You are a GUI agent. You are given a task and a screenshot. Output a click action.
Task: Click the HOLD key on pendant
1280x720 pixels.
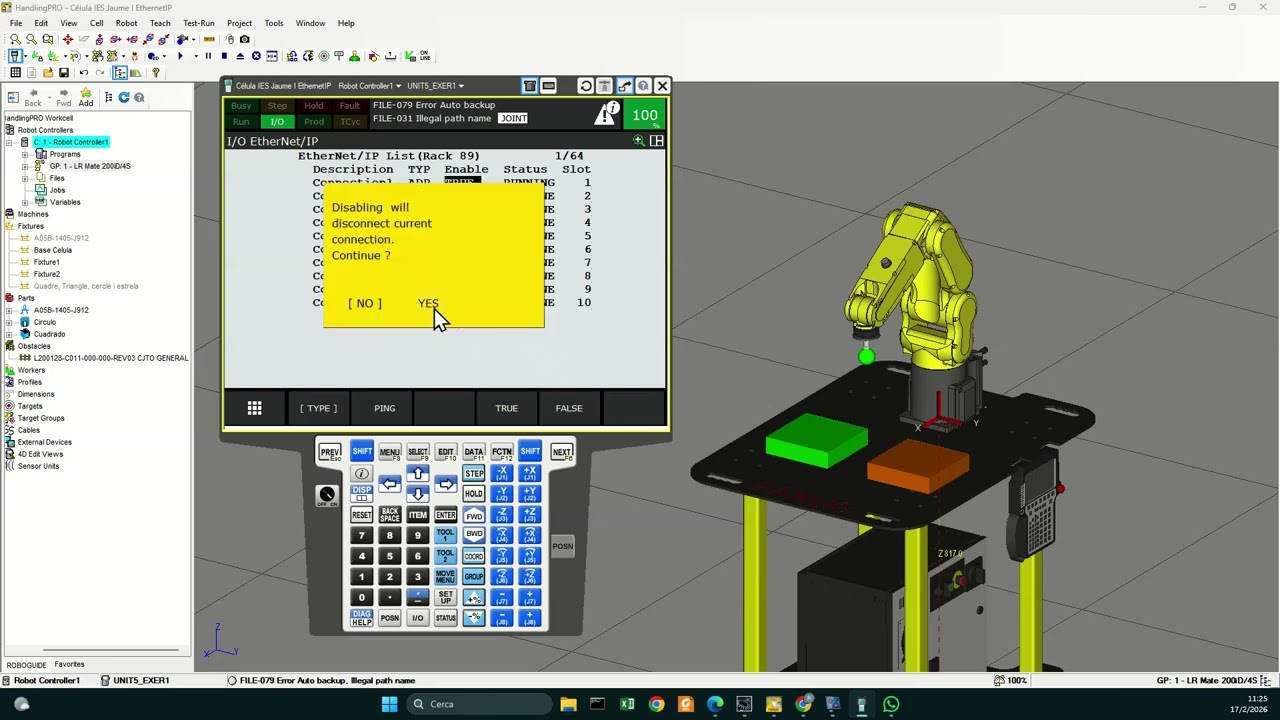[474, 494]
